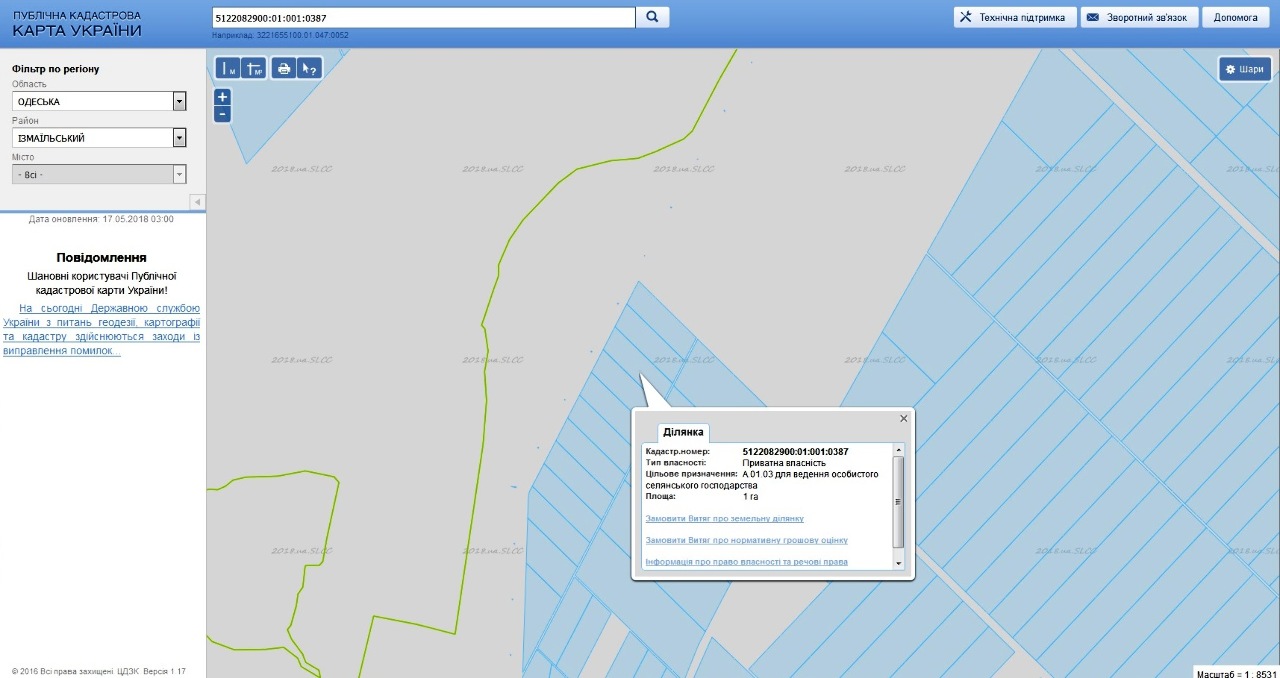Open Технічна підтримка support page
The height and width of the screenshot is (678, 1280).
point(1015,18)
